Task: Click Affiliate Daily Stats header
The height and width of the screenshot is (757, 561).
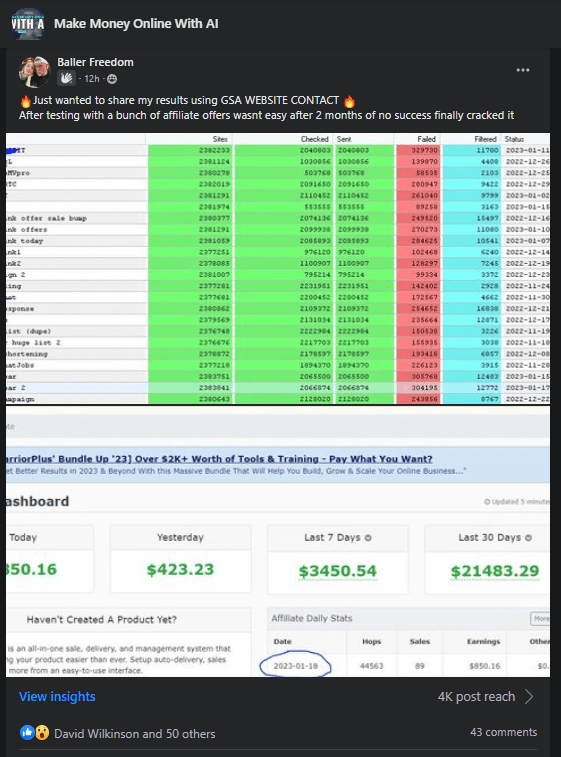Action: (x=312, y=618)
